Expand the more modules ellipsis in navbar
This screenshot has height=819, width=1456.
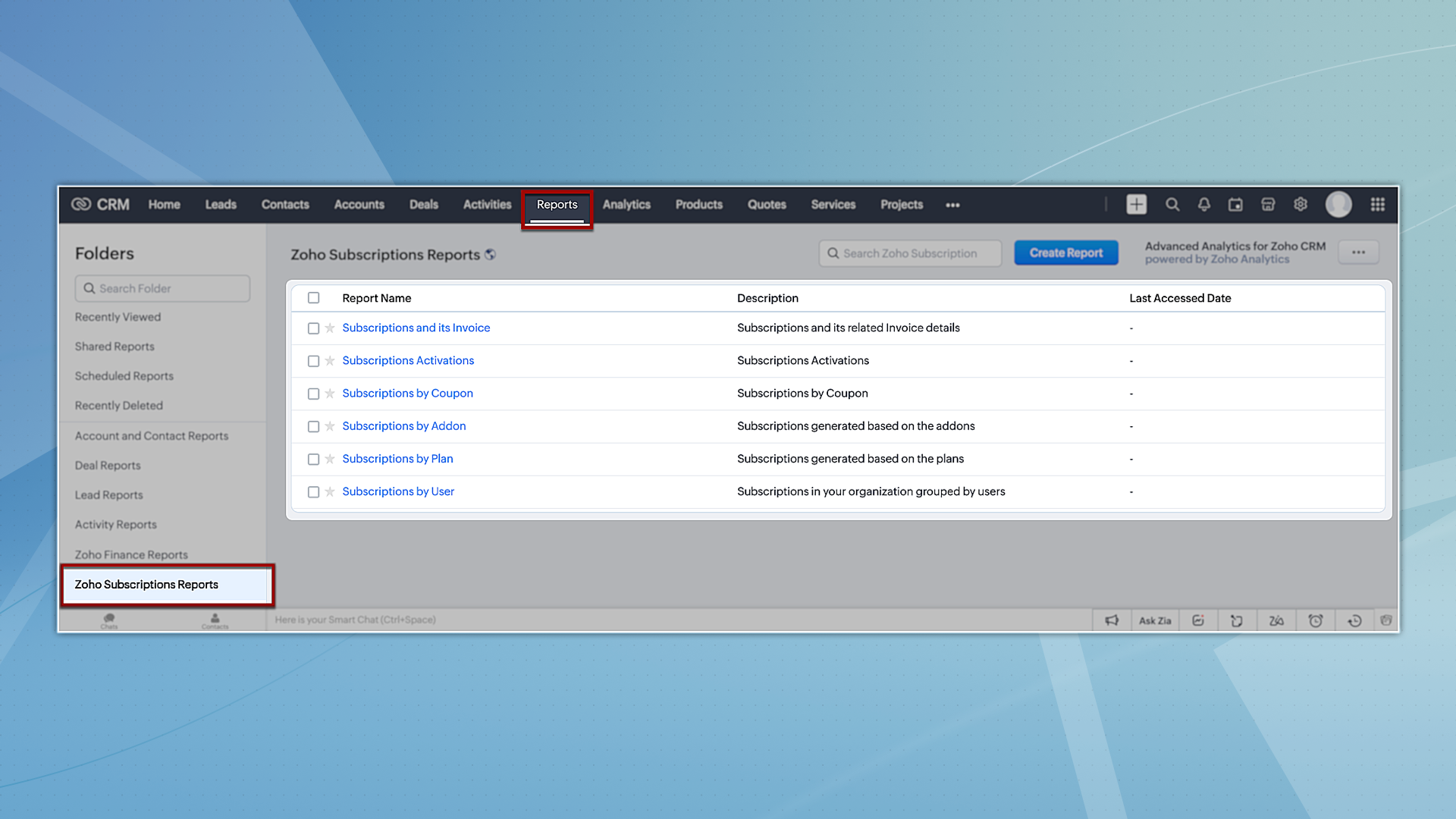952,206
